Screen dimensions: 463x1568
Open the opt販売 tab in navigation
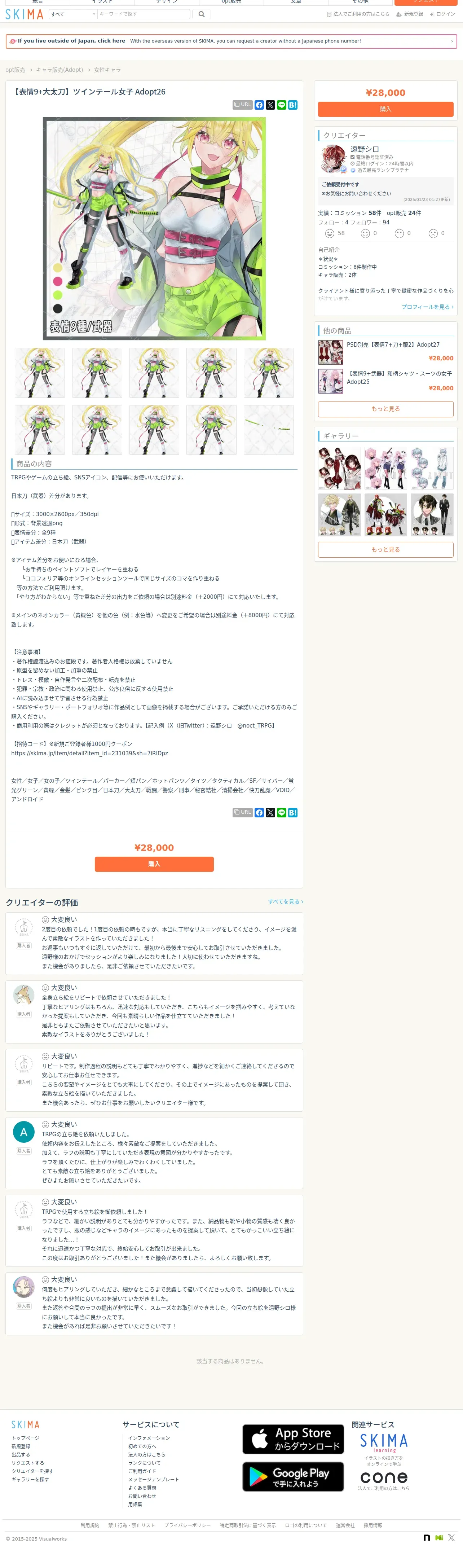[231, 3]
